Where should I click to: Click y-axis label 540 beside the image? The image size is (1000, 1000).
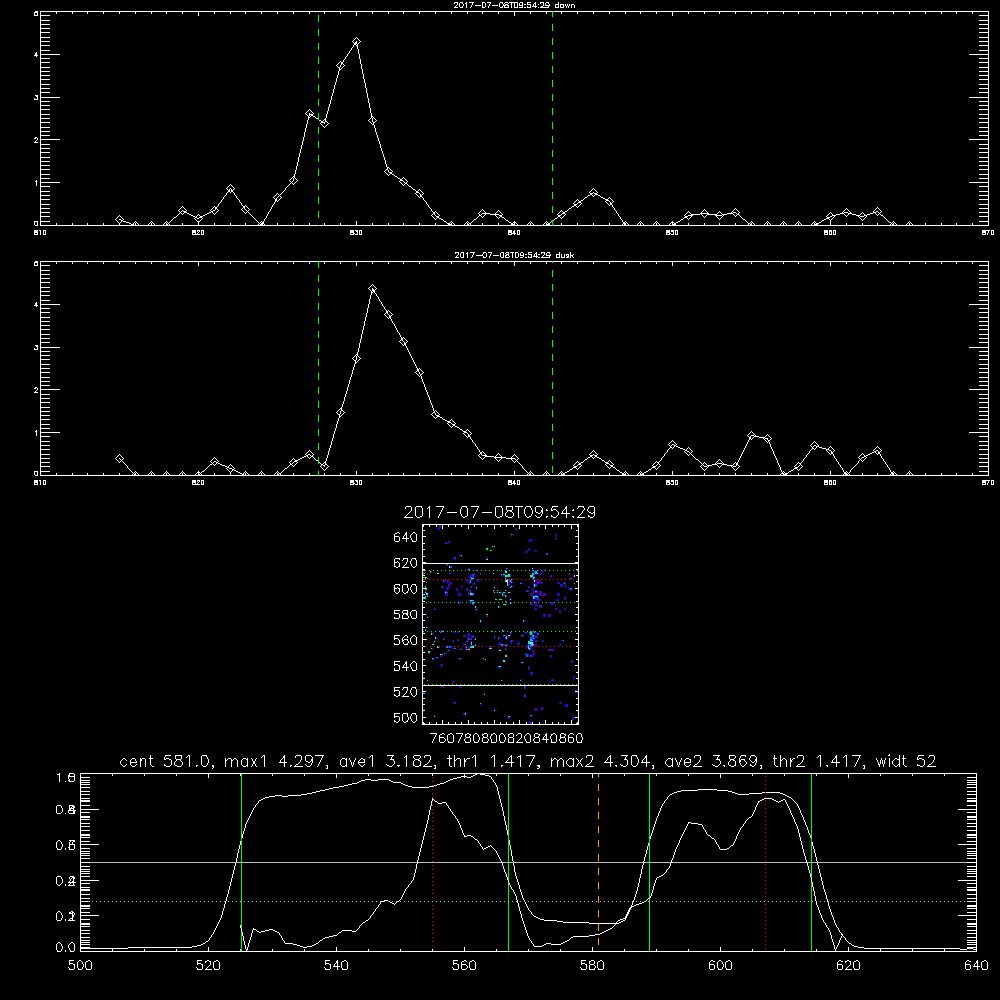(x=406, y=666)
